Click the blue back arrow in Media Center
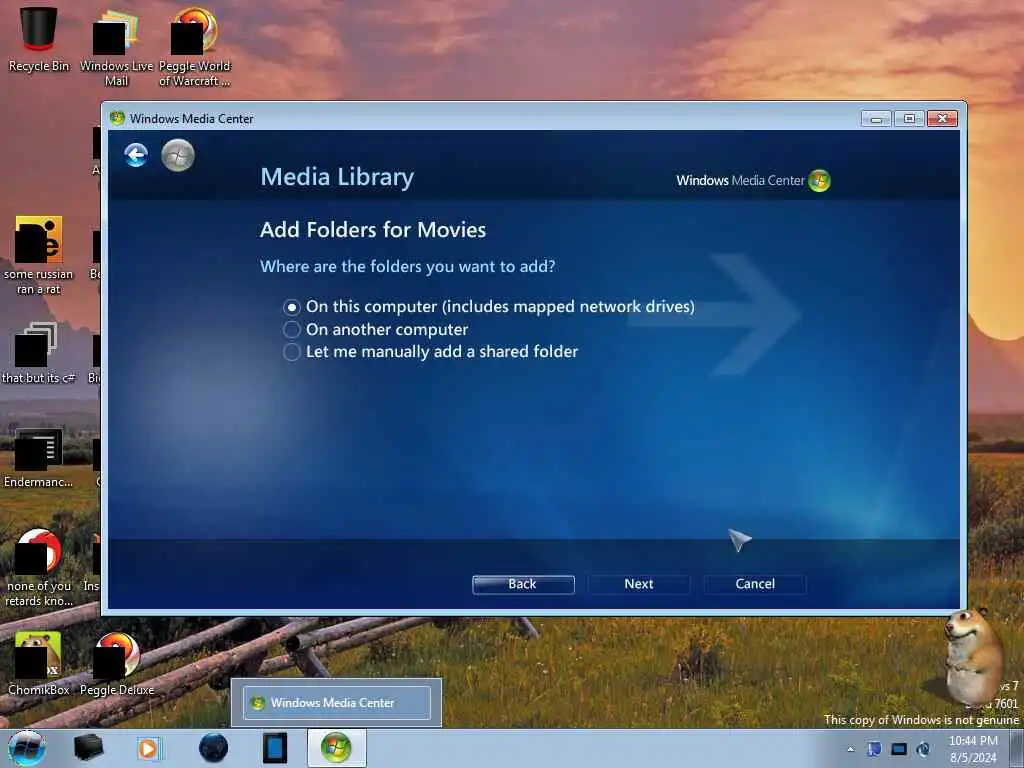This screenshot has width=1024, height=768. pyautogui.click(x=136, y=155)
